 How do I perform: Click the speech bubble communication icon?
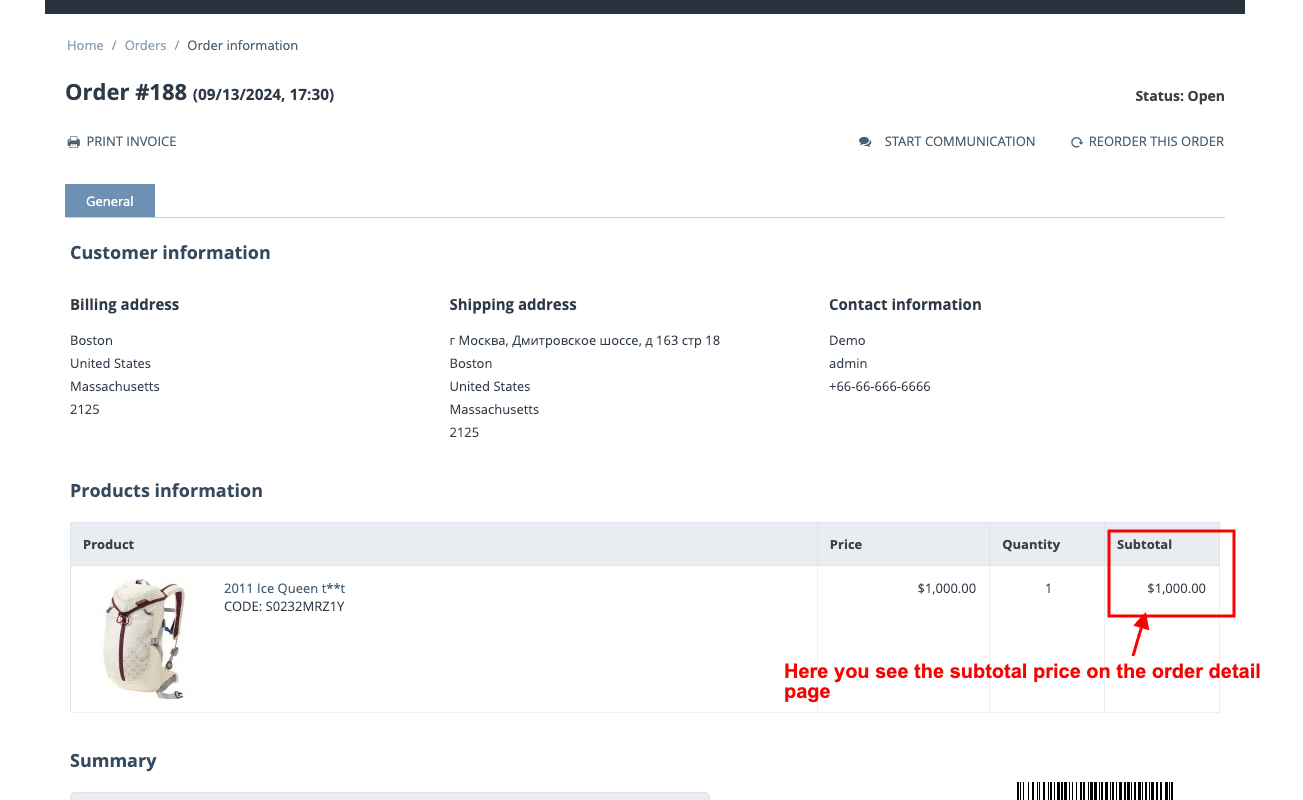point(865,142)
